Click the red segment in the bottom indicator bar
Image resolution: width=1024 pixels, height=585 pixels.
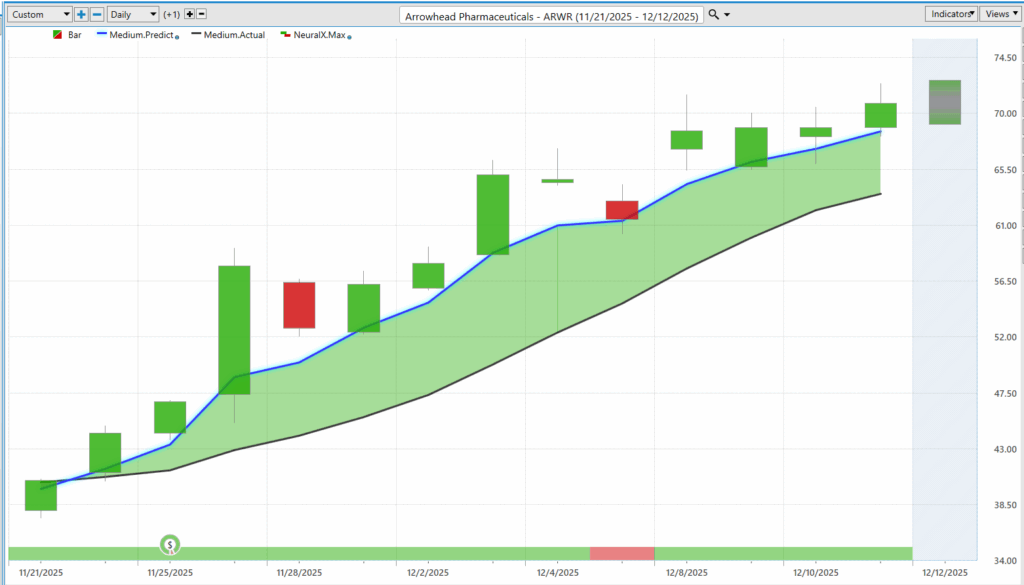click(x=621, y=553)
